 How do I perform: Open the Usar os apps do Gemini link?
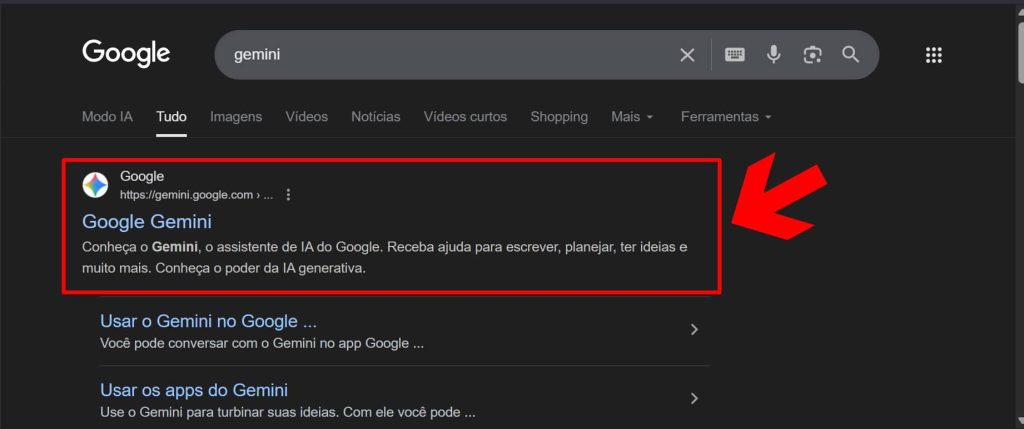194,390
